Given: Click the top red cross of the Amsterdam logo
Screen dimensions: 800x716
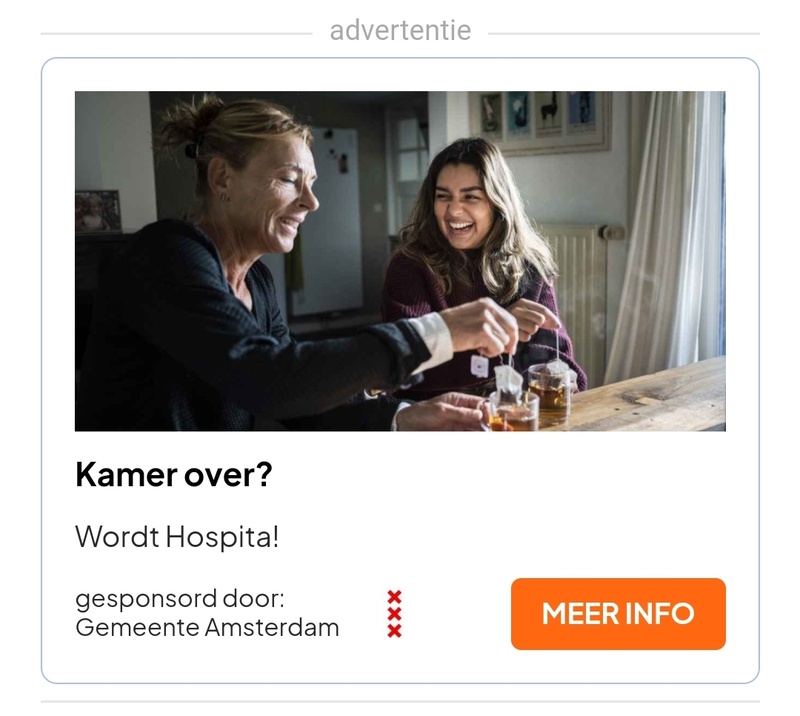Looking at the screenshot, I should [x=394, y=597].
